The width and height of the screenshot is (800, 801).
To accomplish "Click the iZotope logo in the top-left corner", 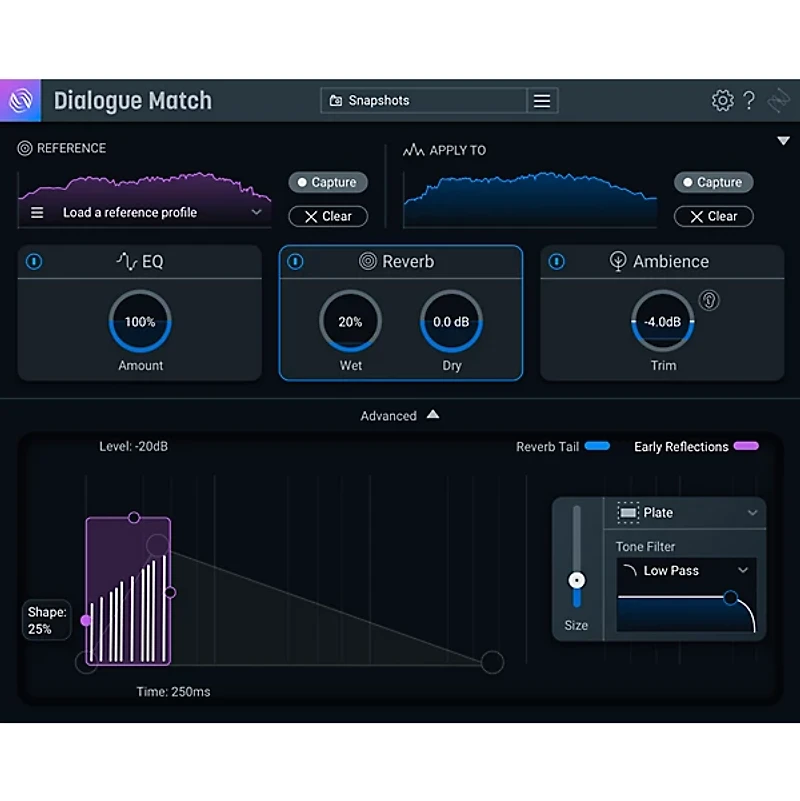I will pyautogui.click(x=20, y=100).
